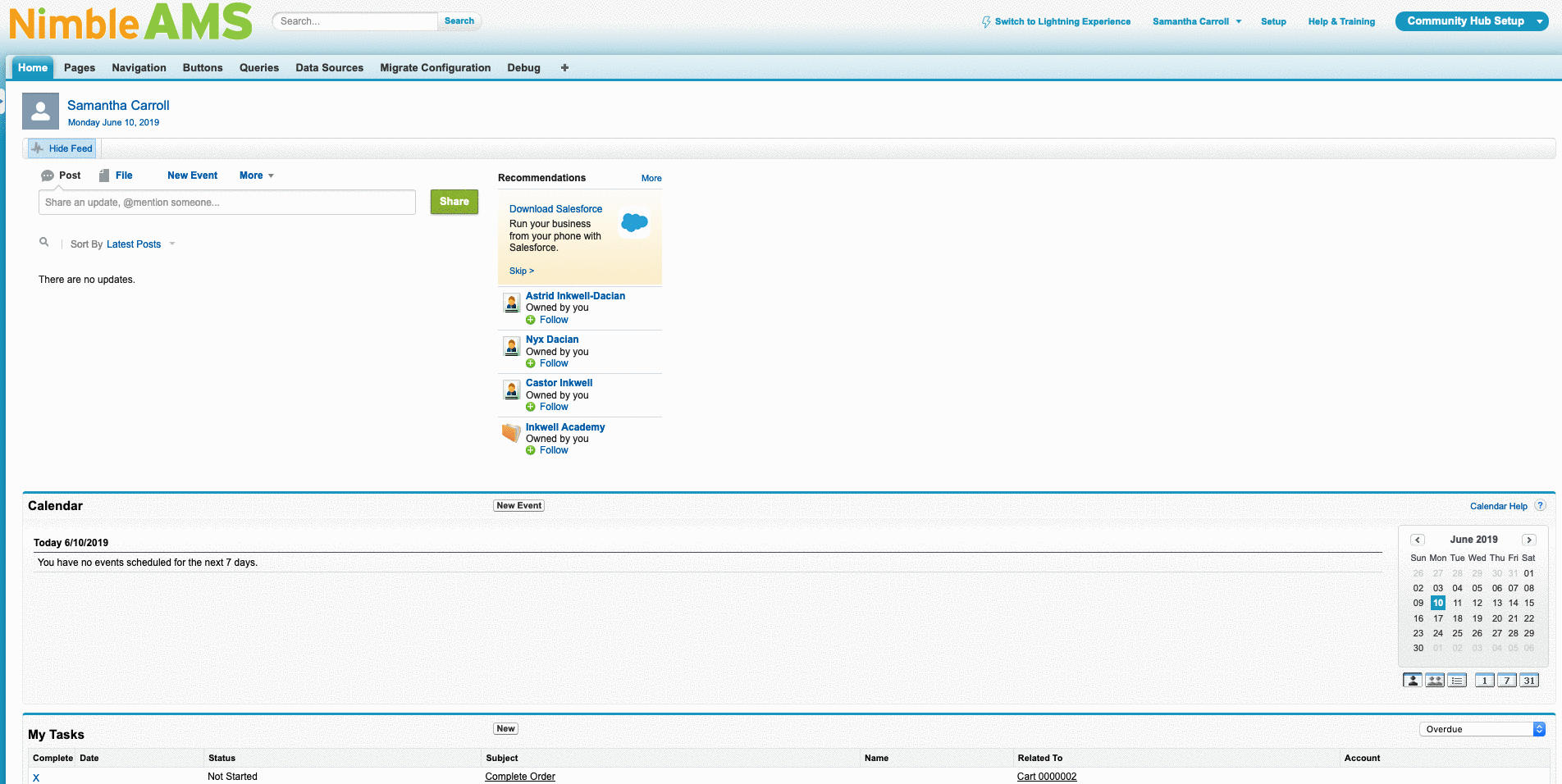1562x784 pixels.
Task: Click the feed search magnifier icon
Action: tap(44, 243)
